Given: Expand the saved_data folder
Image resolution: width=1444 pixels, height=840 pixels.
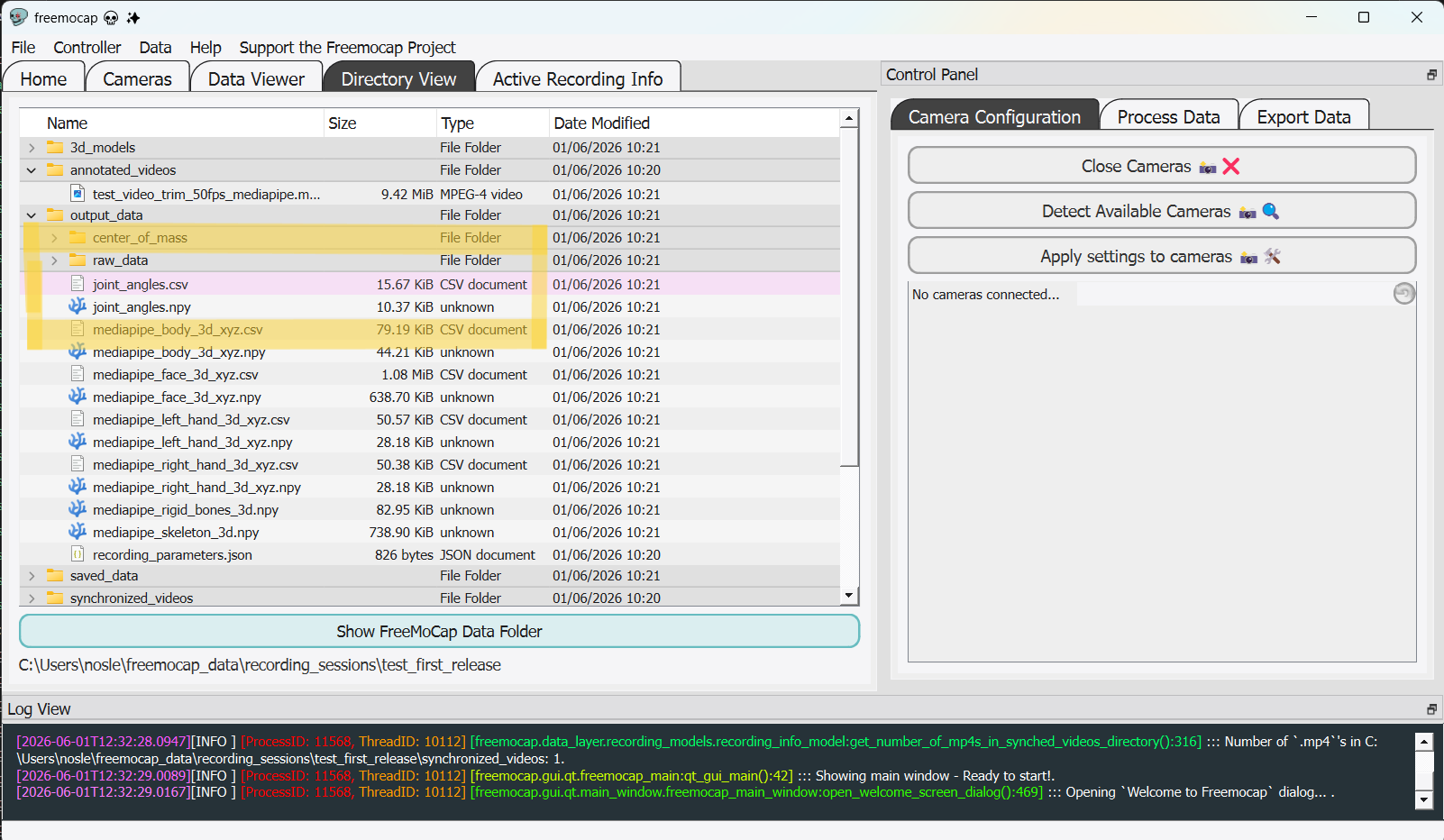Looking at the screenshot, I should point(32,575).
